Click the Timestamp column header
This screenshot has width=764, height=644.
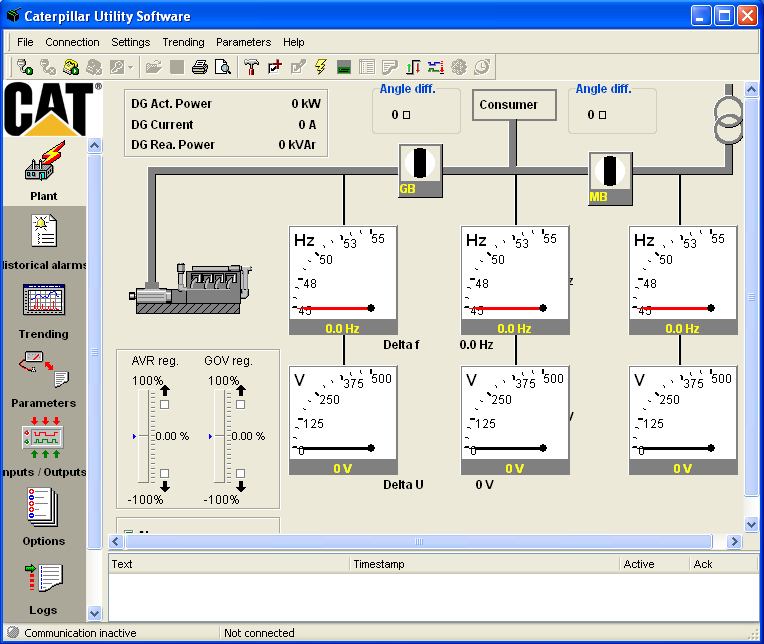[484, 564]
